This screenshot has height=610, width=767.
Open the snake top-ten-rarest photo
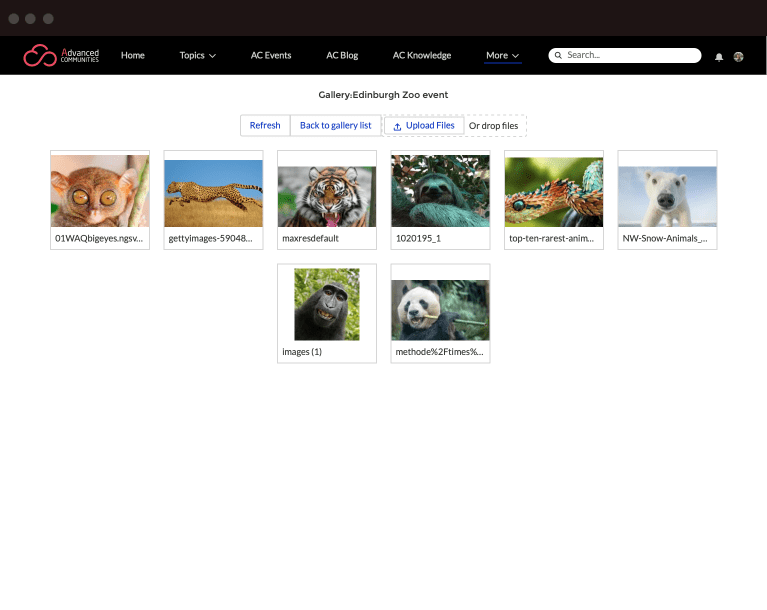(554, 192)
